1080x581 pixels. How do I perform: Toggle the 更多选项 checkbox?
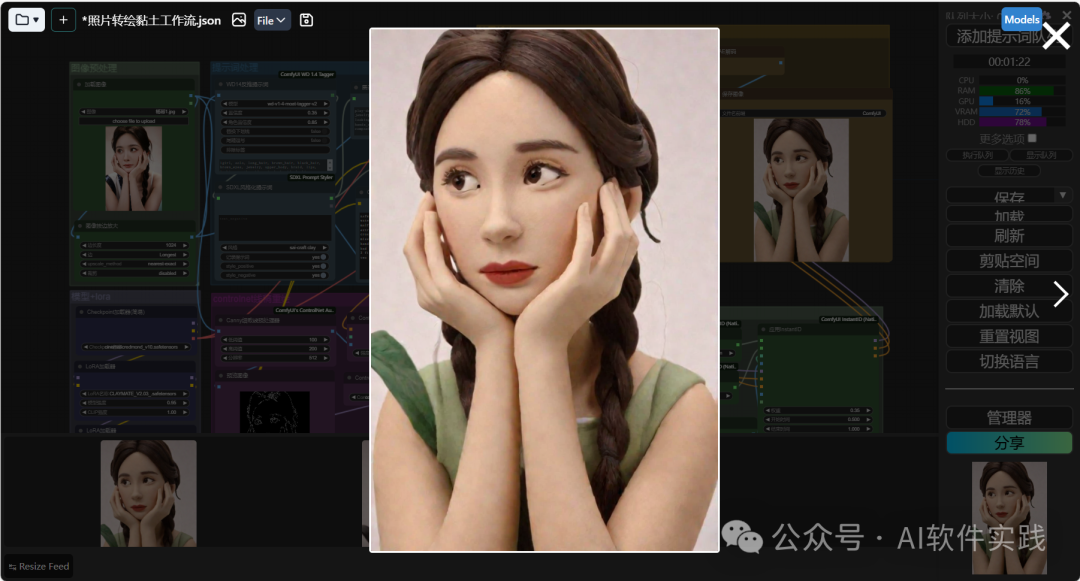coord(1032,138)
